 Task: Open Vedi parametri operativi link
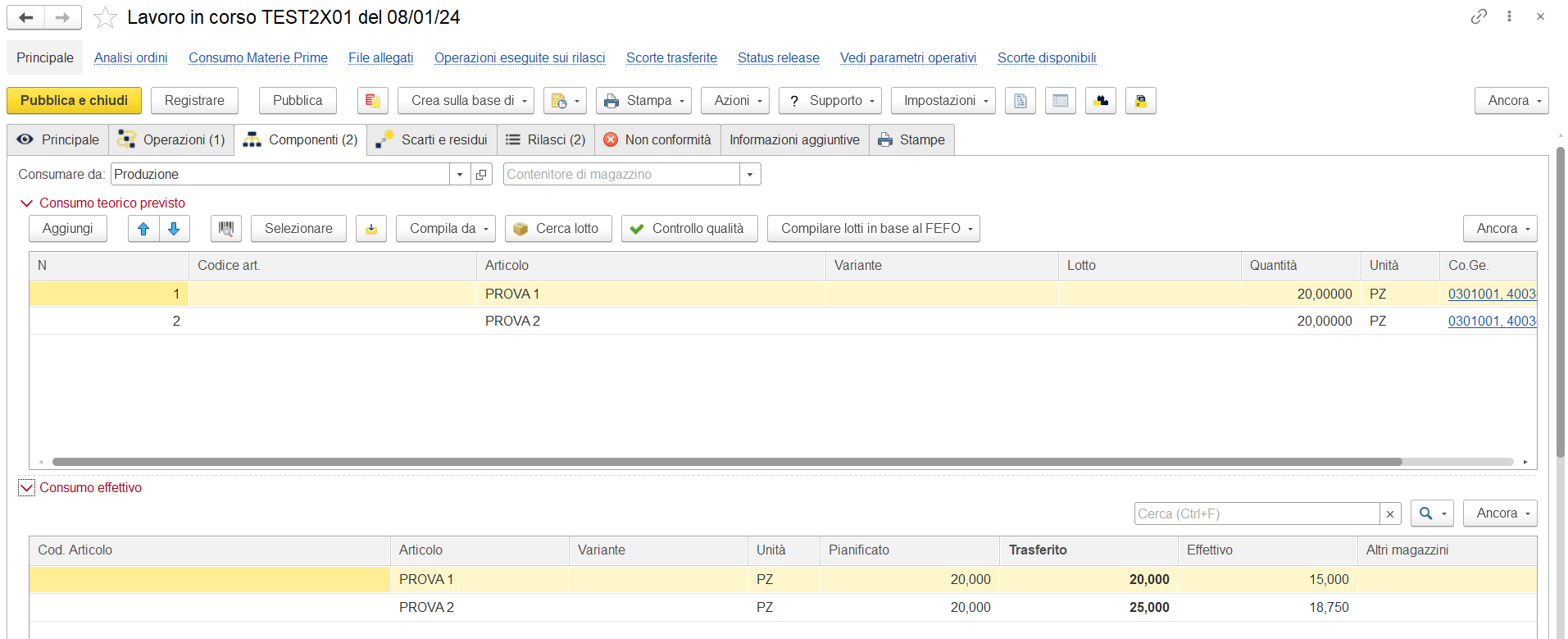[908, 58]
